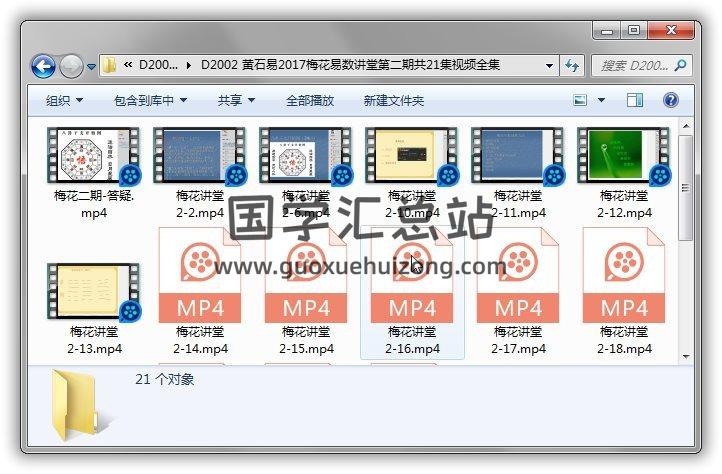
Task: Minimize the Explorer window
Action: point(607,30)
